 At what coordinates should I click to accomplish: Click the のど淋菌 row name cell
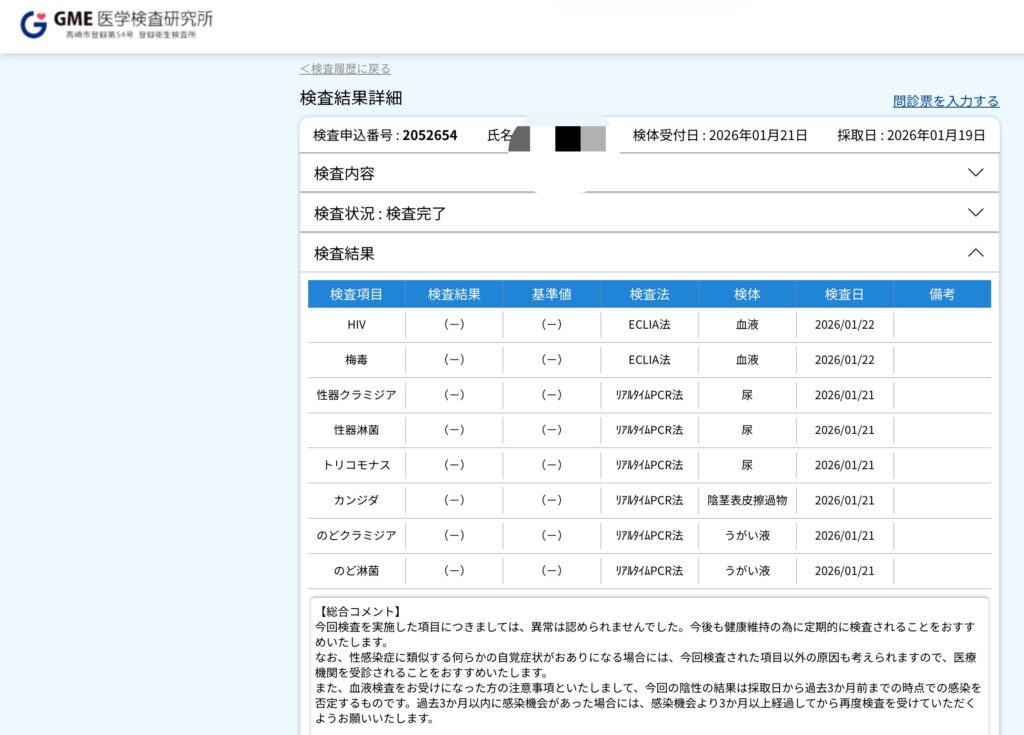[357, 570]
